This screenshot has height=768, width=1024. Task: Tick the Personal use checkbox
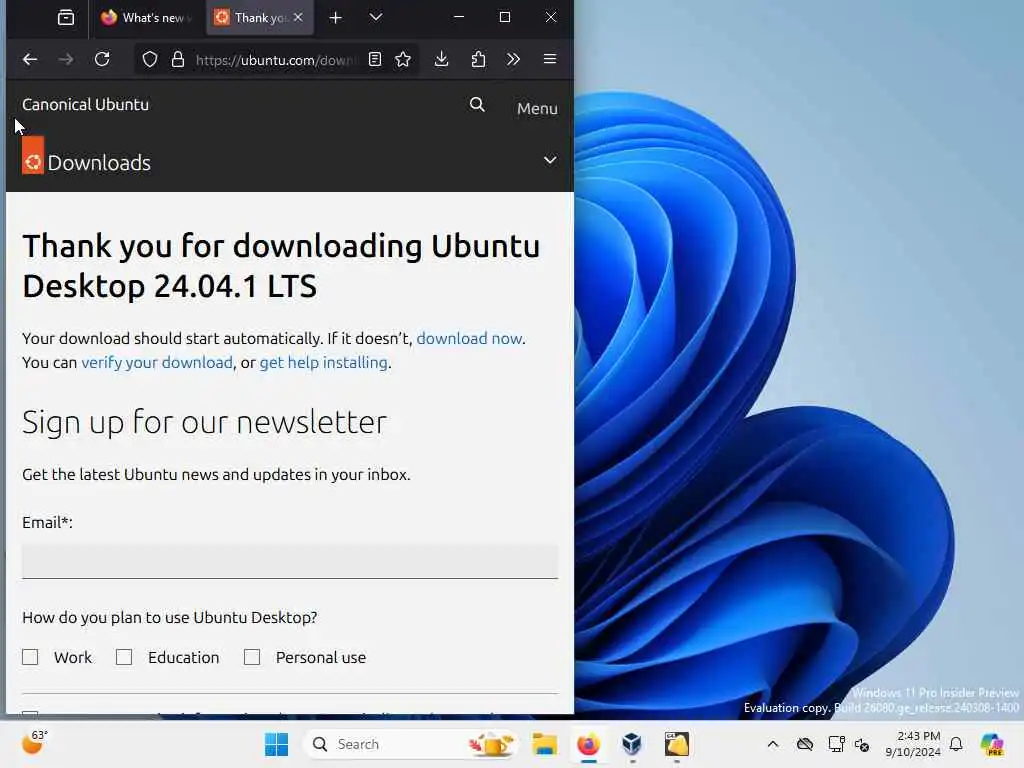(252, 657)
